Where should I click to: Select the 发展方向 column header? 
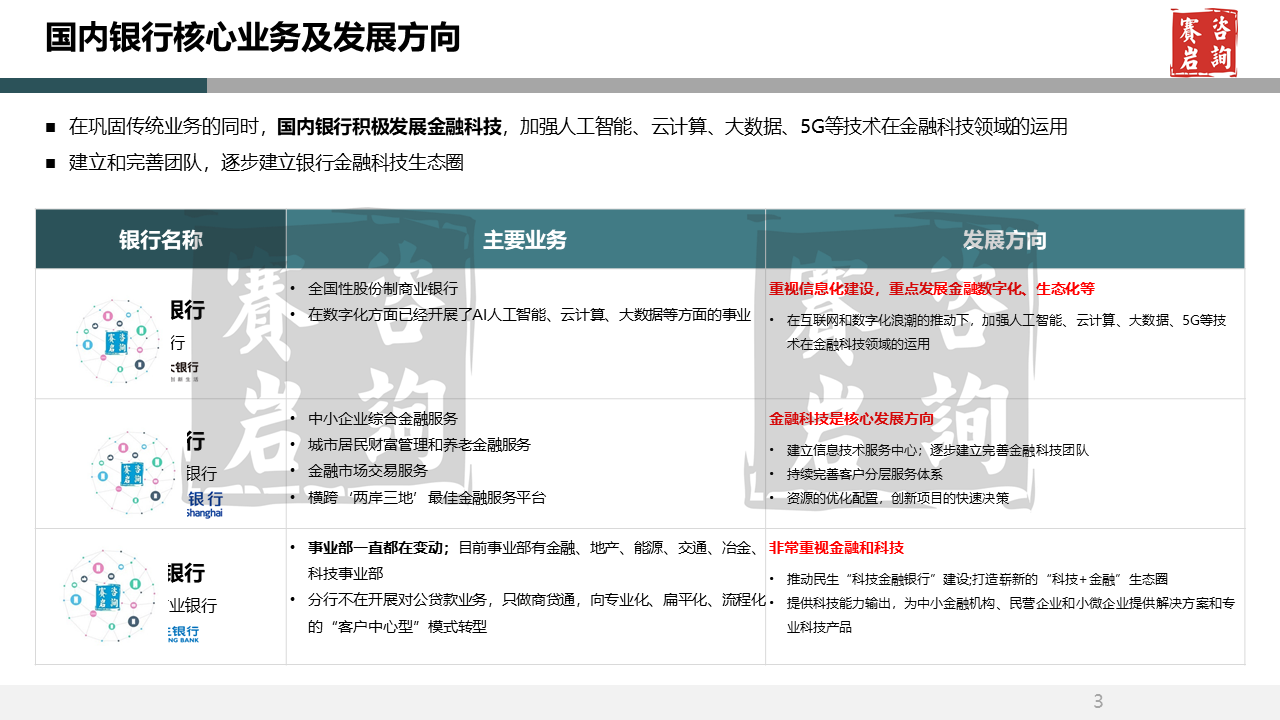pos(1004,240)
